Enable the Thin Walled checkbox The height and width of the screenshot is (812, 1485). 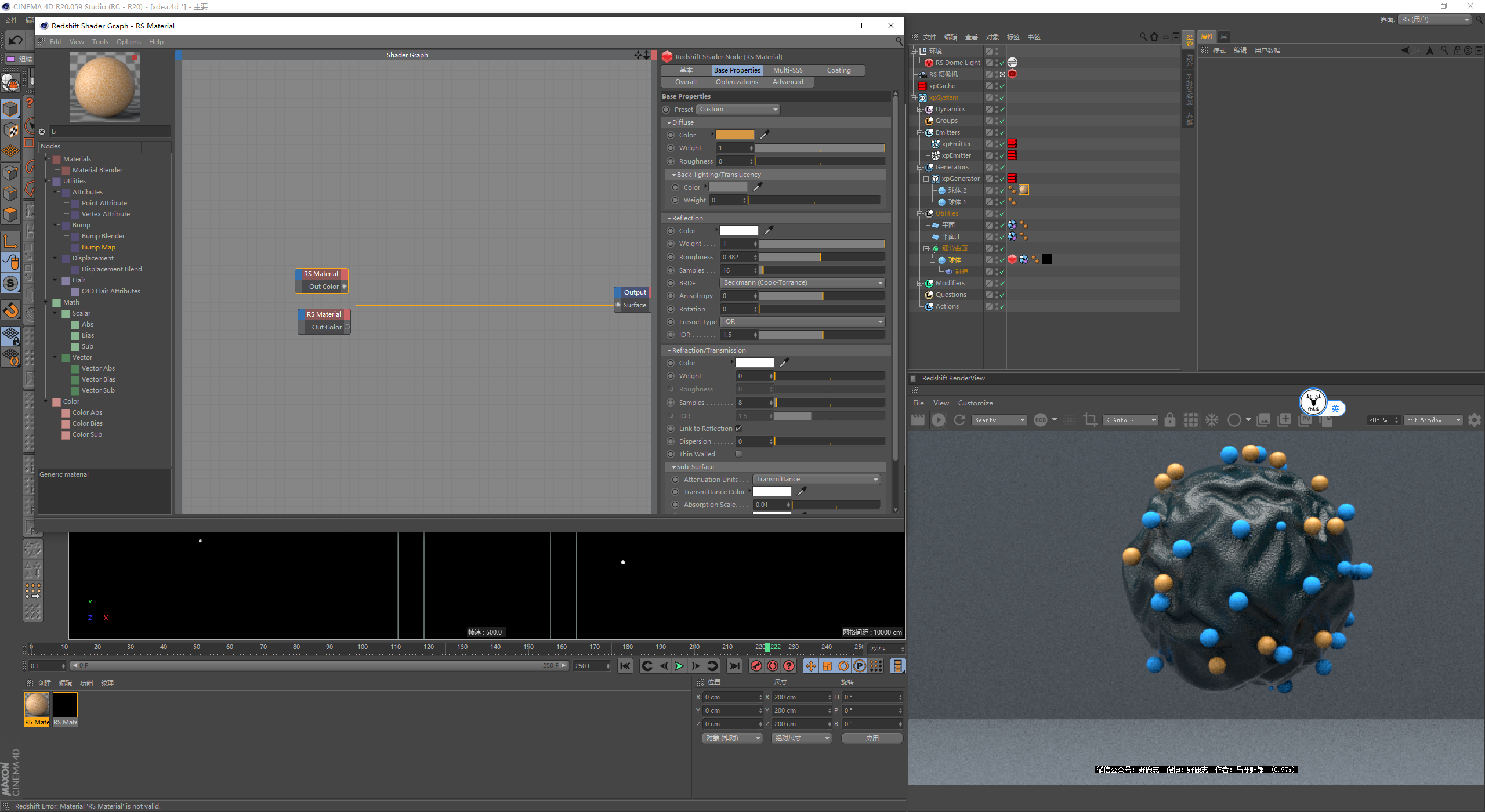point(738,454)
